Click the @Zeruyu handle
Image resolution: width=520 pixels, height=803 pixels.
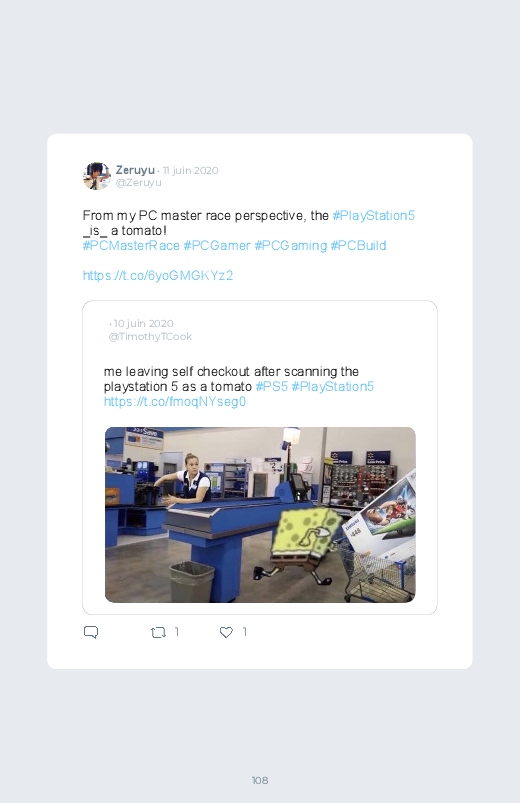(x=138, y=183)
